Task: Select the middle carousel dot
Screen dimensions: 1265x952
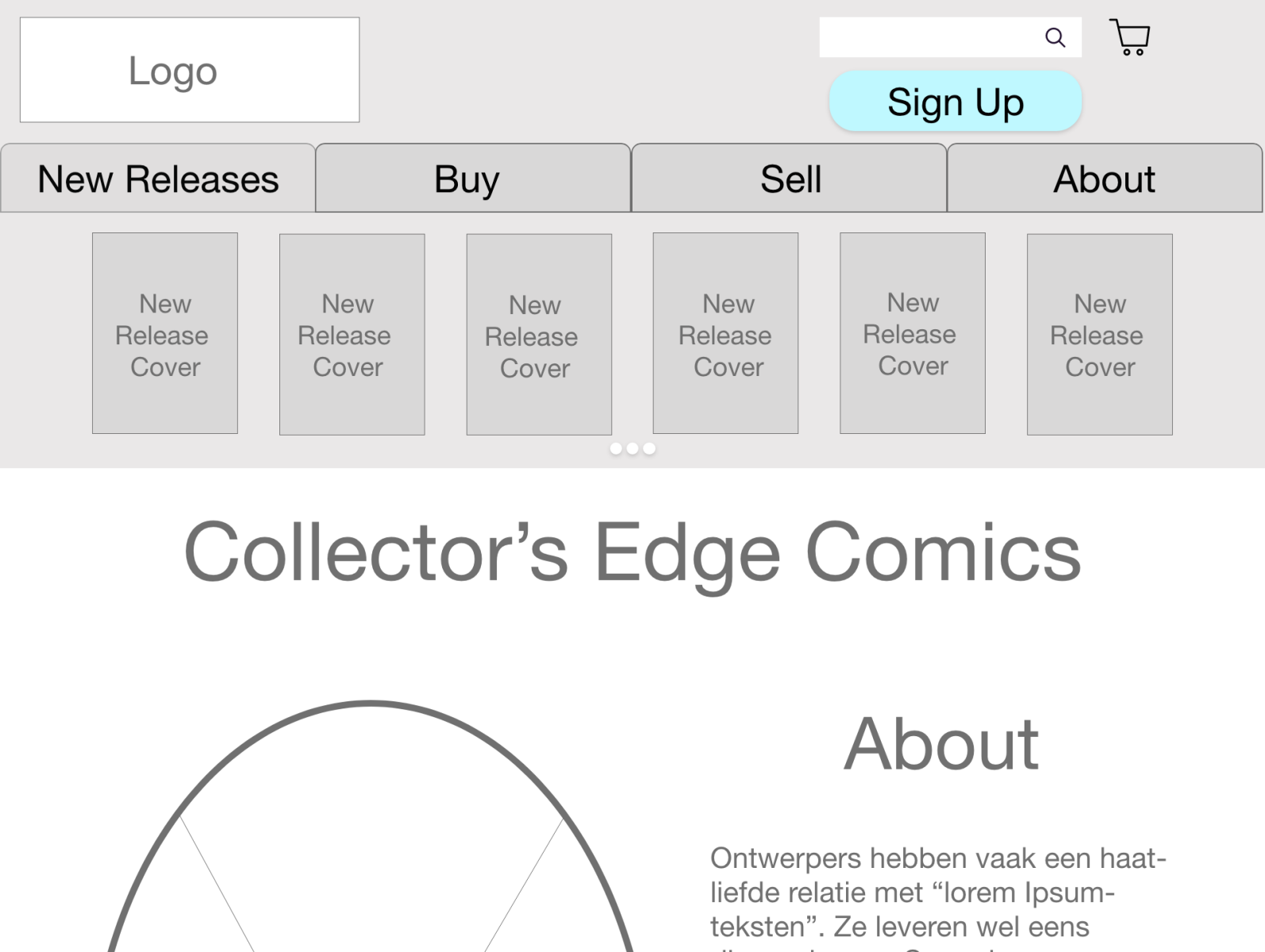Action: (x=632, y=448)
